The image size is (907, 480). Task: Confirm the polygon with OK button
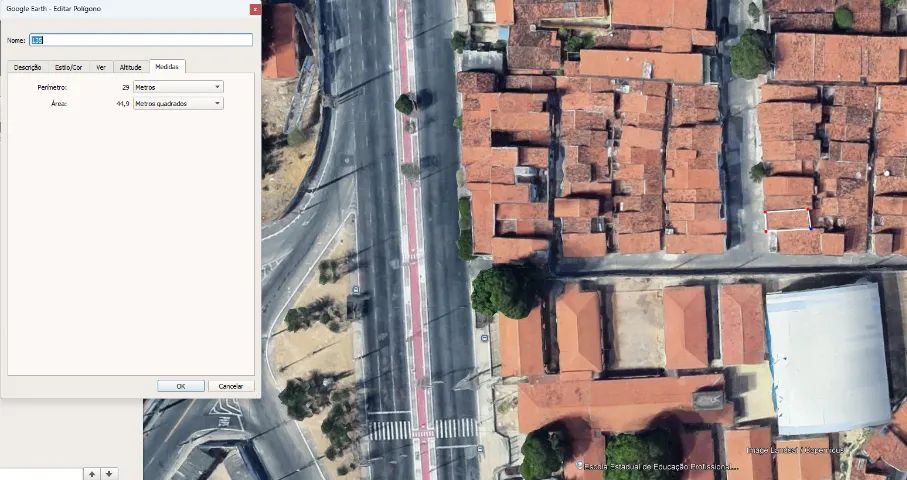tap(181, 386)
